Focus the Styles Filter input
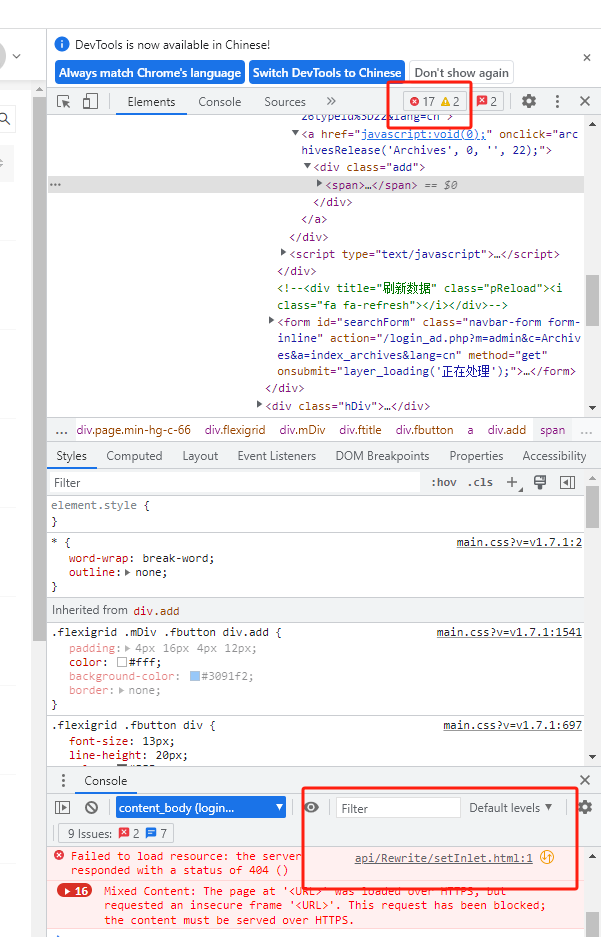The width and height of the screenshot is (601, 937). [234, 483]
